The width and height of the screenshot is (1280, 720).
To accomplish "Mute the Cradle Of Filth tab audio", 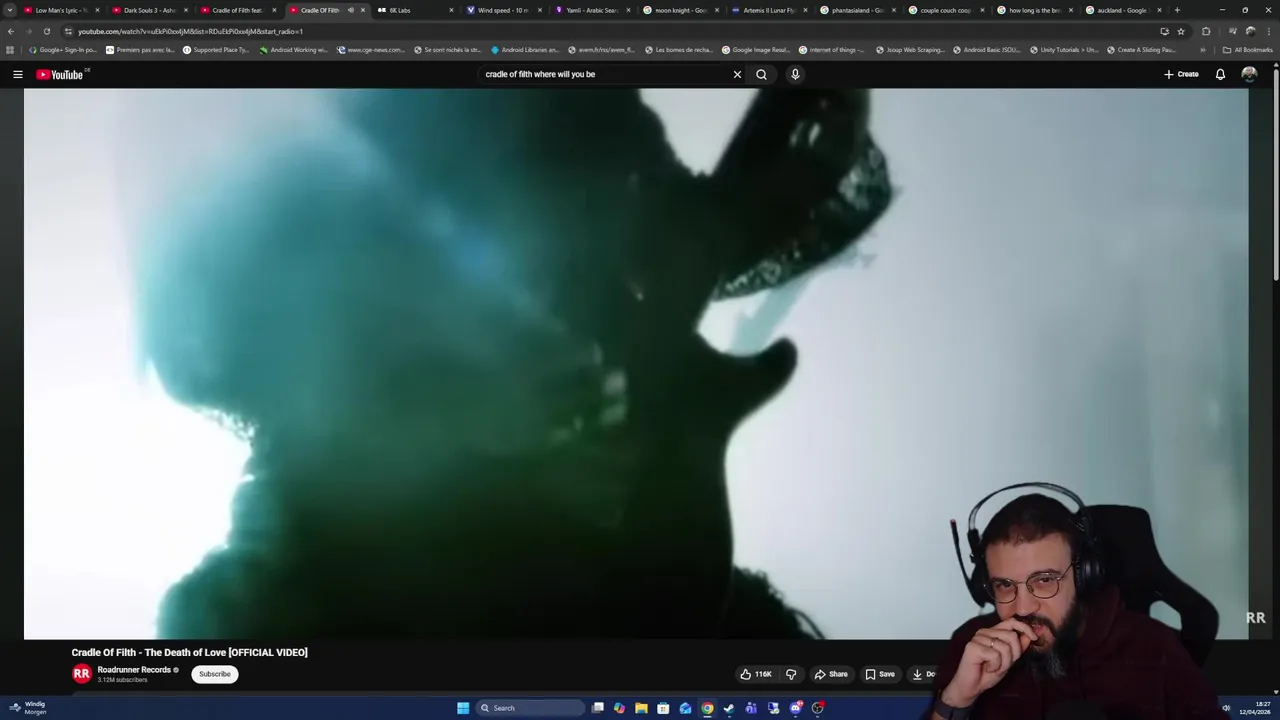I will click(x=350, y=10).
